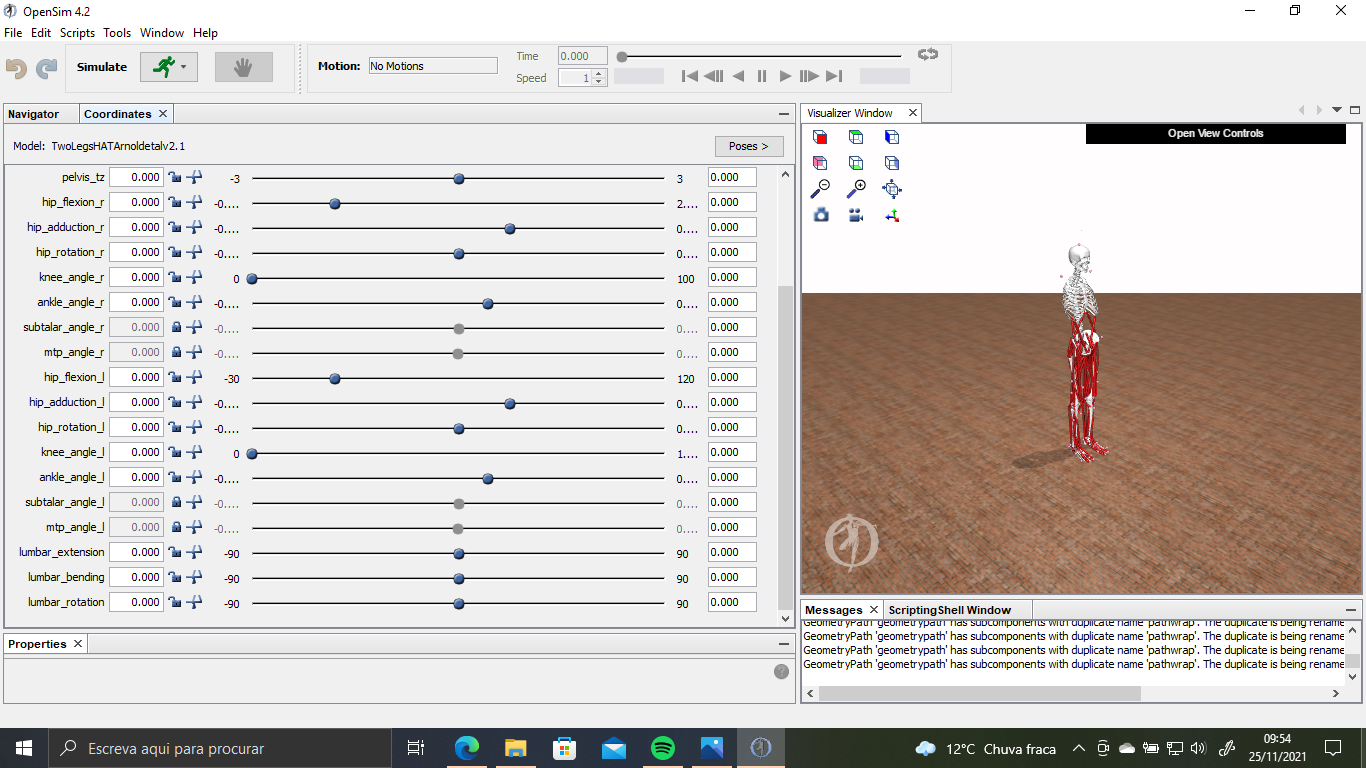Open the help icon in Properties panel
This screenshot has width=1366, height=768.
tap(782, 671)
